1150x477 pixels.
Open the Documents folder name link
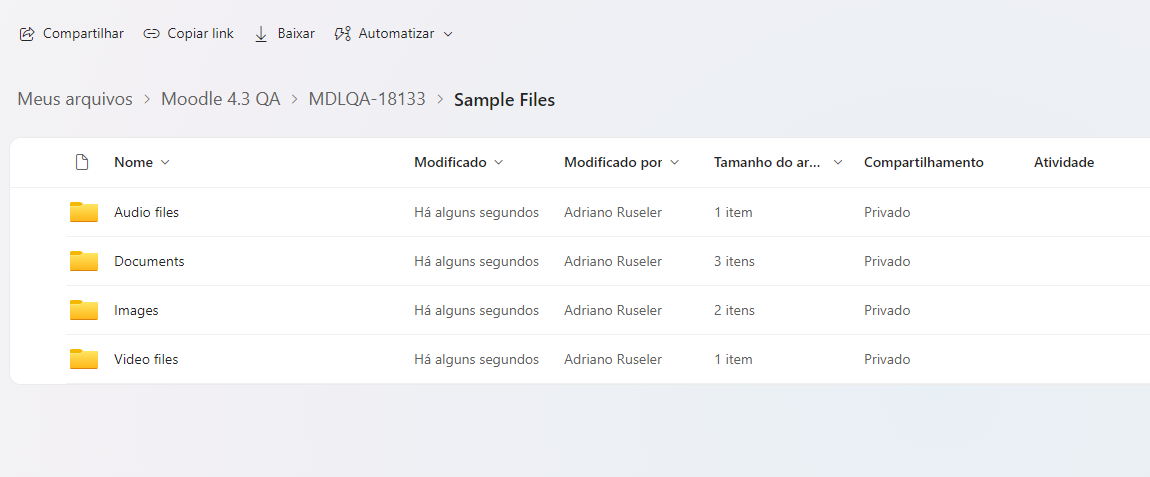point(149,261)
